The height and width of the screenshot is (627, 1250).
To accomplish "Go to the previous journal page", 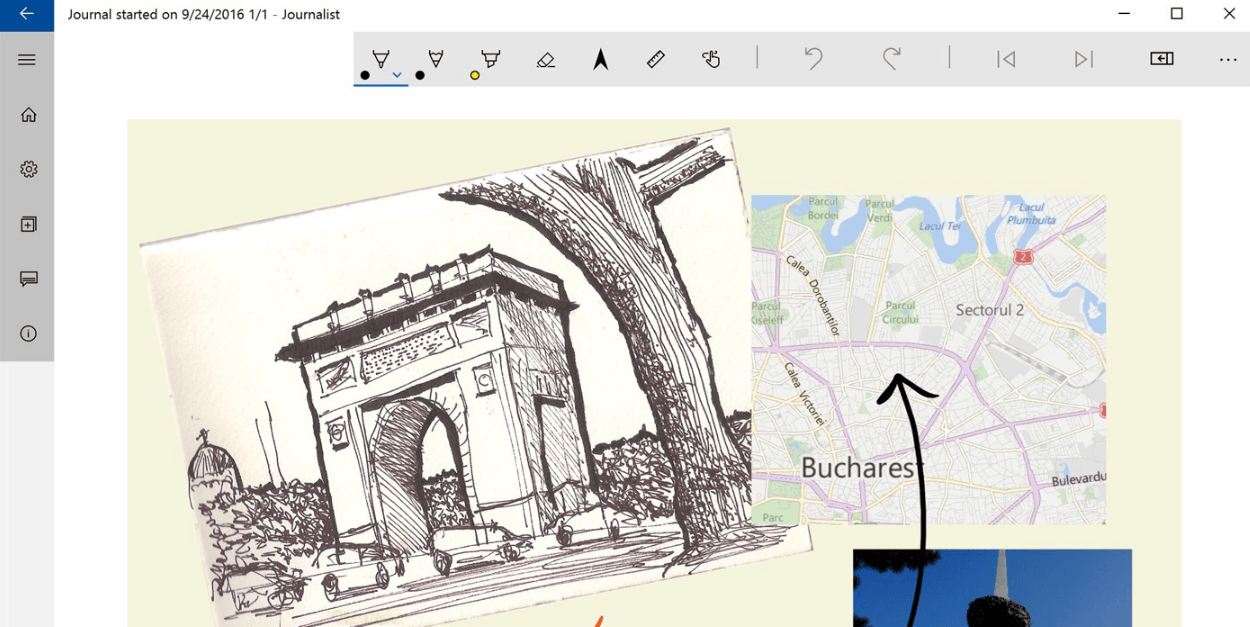I will [1006, 59].
